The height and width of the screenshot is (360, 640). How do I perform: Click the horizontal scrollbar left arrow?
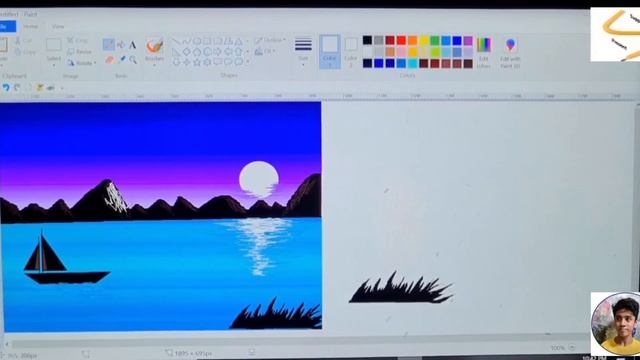7,344
